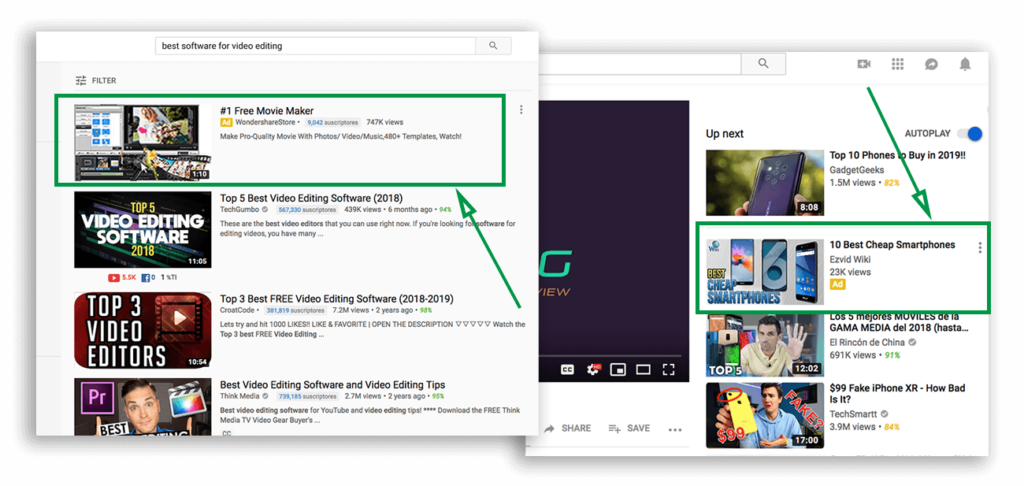Open the messages bubble icon
Screen dimensions: 1024x486
pos(931,64)
